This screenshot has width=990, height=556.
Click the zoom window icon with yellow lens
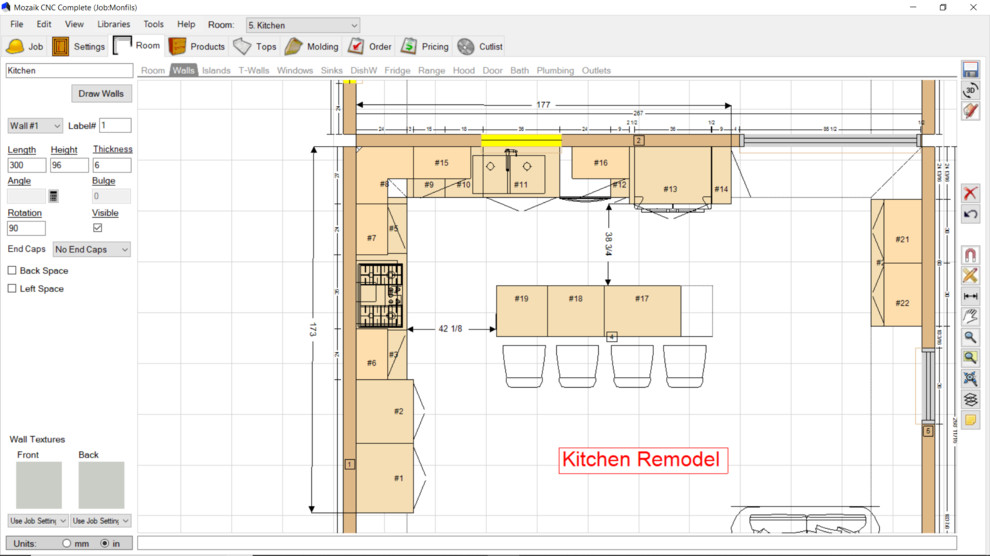click(x=970, y=358)
